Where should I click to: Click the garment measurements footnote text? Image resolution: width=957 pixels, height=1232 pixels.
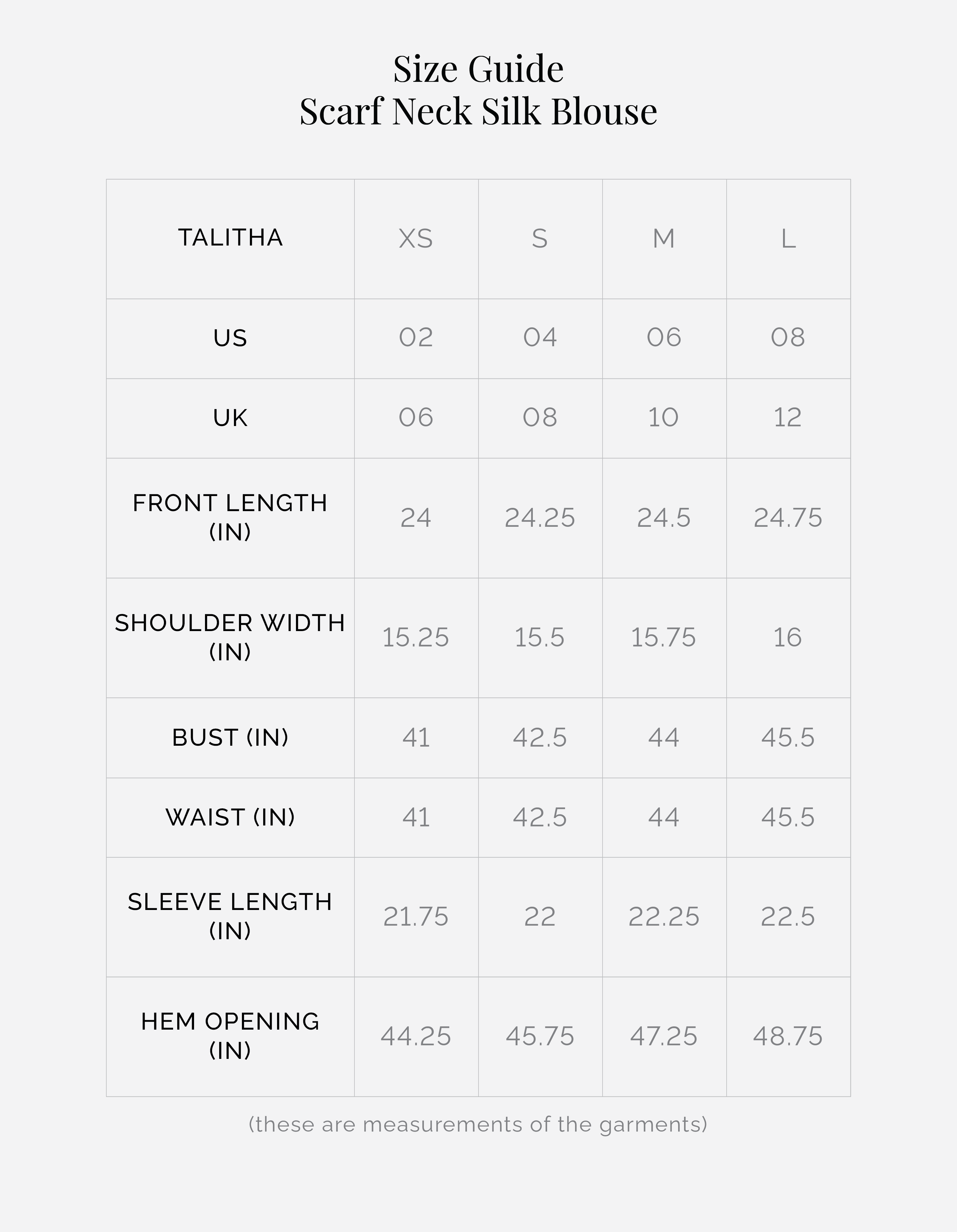(478, 1124)
